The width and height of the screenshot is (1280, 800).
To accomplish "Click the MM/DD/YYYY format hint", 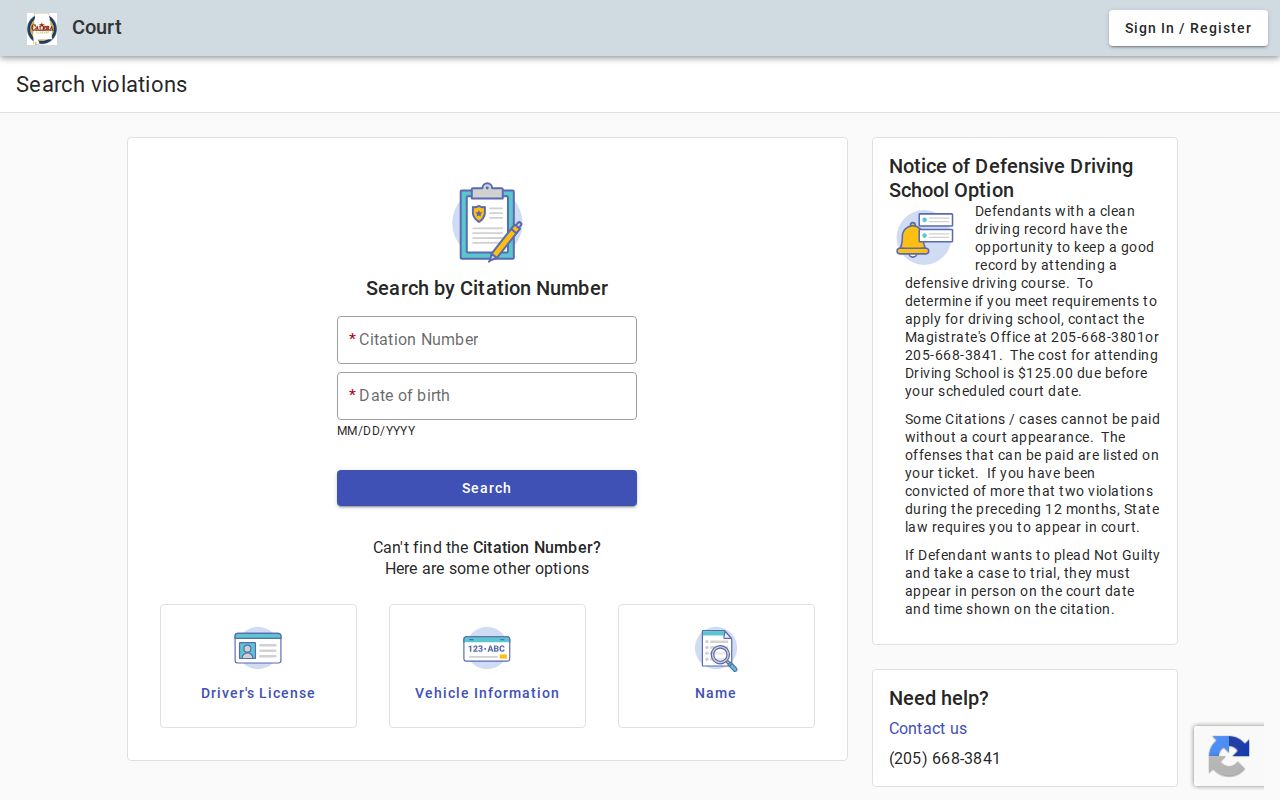I will point(376,431).
